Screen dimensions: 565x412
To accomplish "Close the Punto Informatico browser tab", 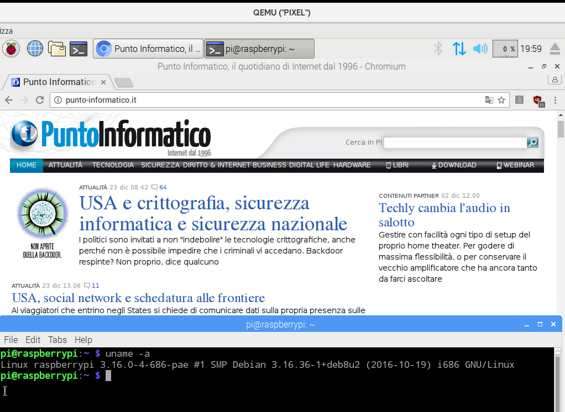I will pos(103,82).
